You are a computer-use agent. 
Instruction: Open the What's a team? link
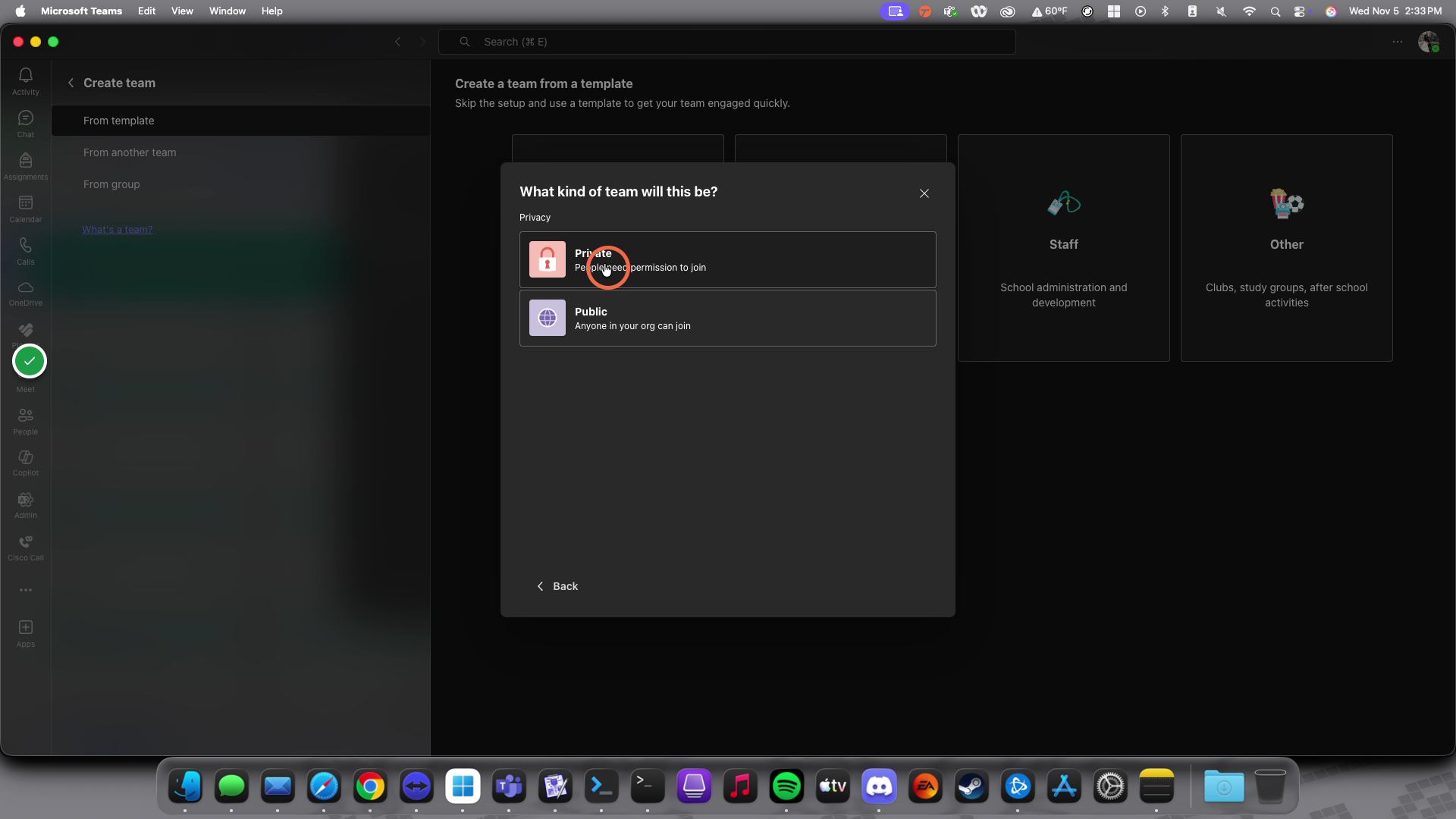[118, 229]
